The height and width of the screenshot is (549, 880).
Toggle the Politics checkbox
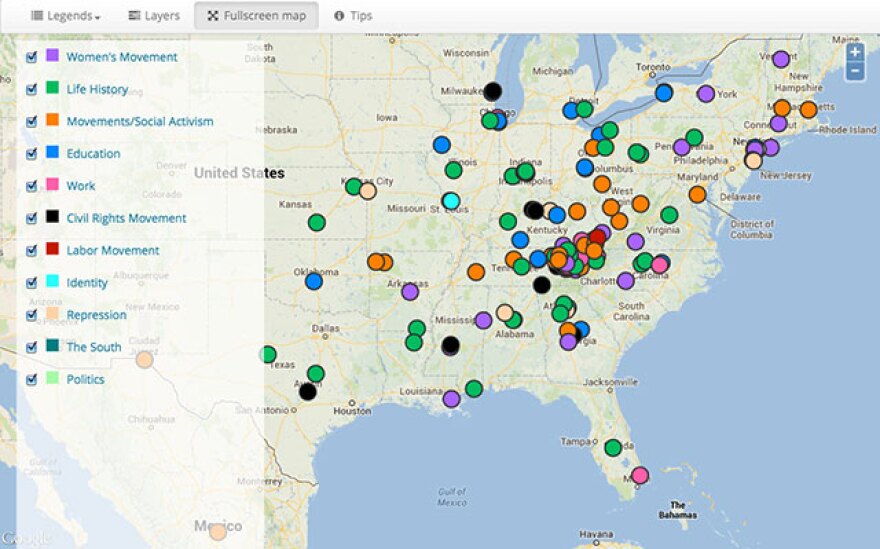pyautogui.click(x=31, y=380)
